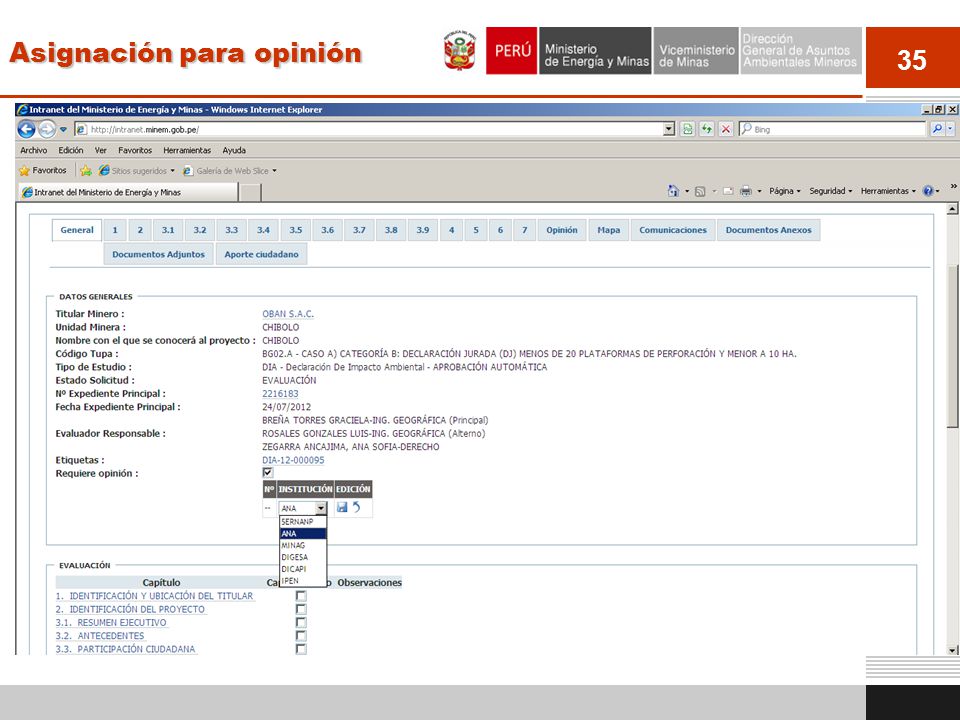Image resolution: width=960 pixels, height=720 pixels.
Task: Open the Archivo menu
Action: [x=34, y=150]
